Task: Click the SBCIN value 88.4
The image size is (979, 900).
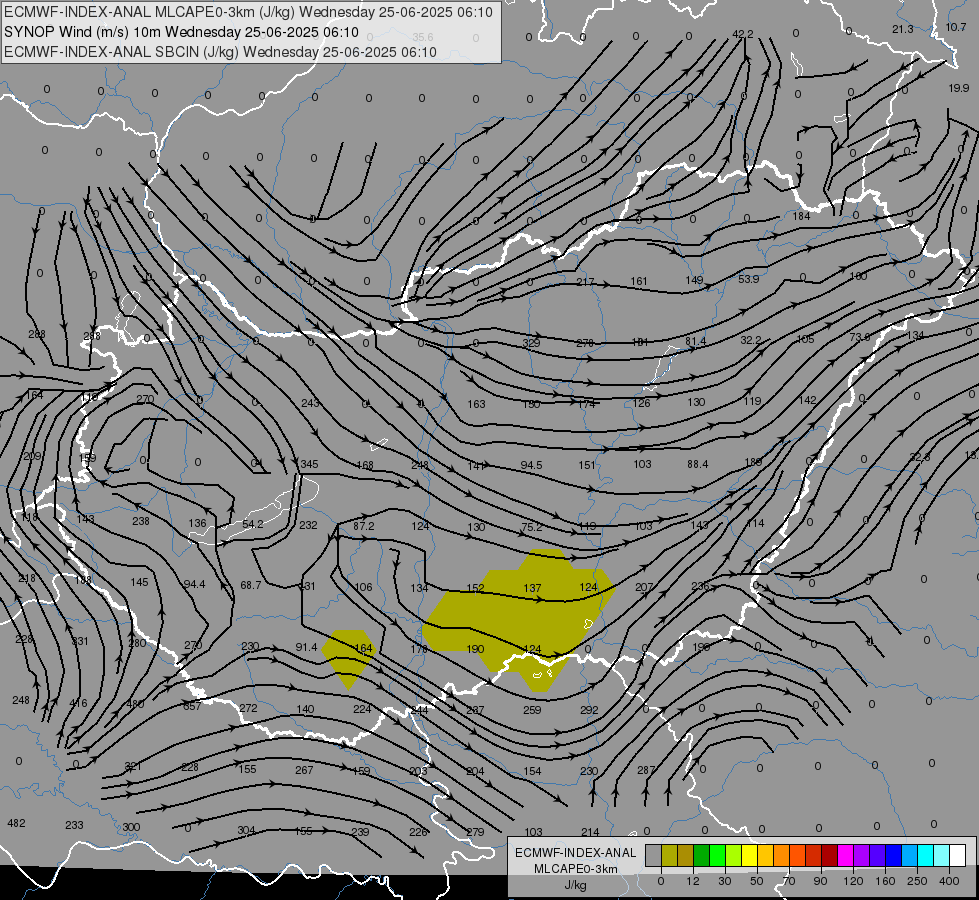Action: (x=697, y=464)
